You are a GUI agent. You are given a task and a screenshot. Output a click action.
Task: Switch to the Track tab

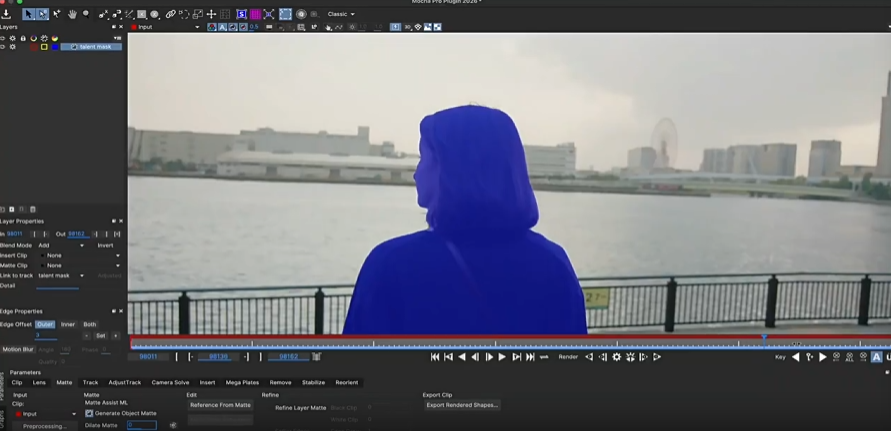click(x=90, y=382)
